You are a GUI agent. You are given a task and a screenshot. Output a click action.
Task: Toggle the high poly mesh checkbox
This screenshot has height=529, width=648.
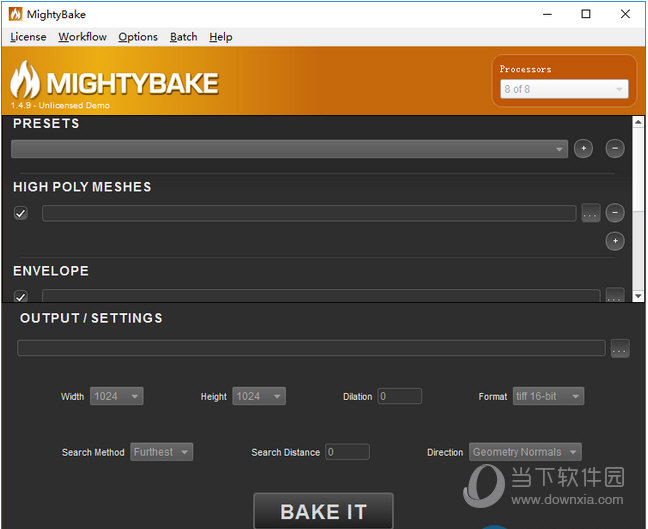pos(21,213)
